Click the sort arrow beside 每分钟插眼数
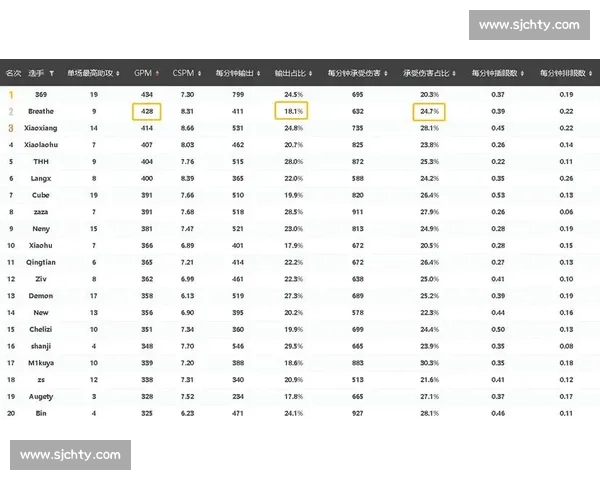Screen dimensions: 600x480 [522, 73]
